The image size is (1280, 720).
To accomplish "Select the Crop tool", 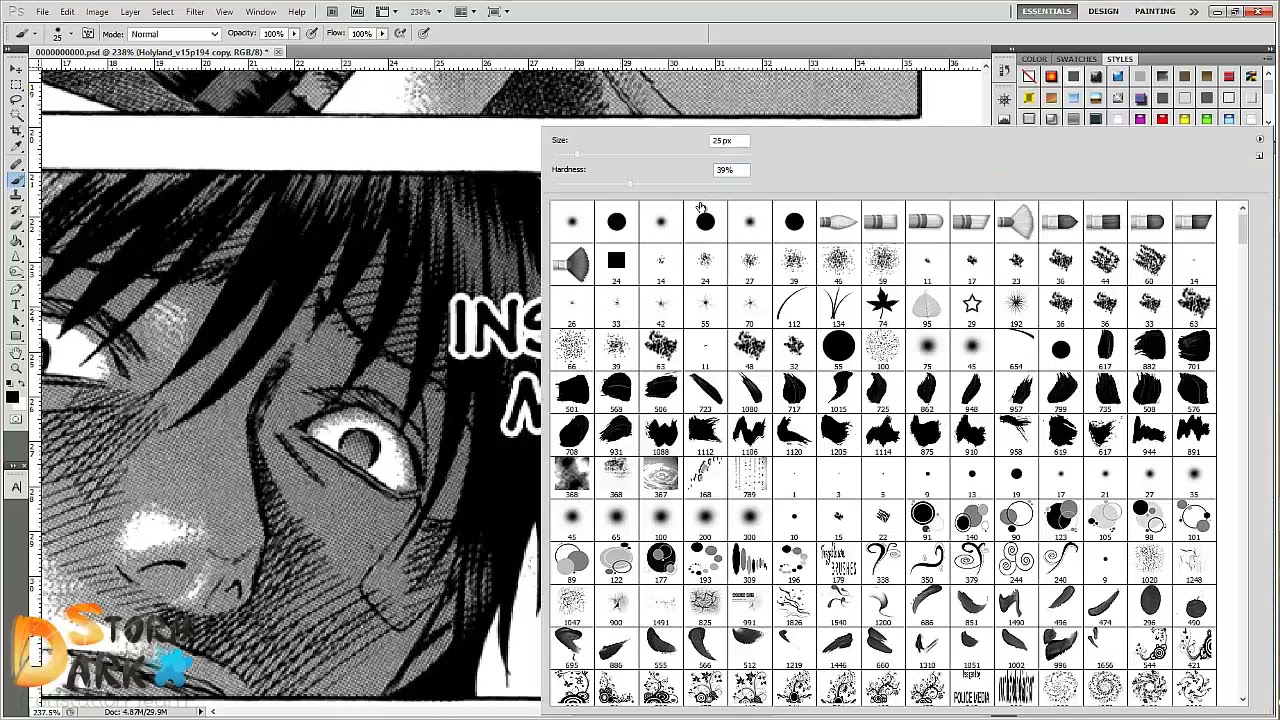I will [16, 132].
